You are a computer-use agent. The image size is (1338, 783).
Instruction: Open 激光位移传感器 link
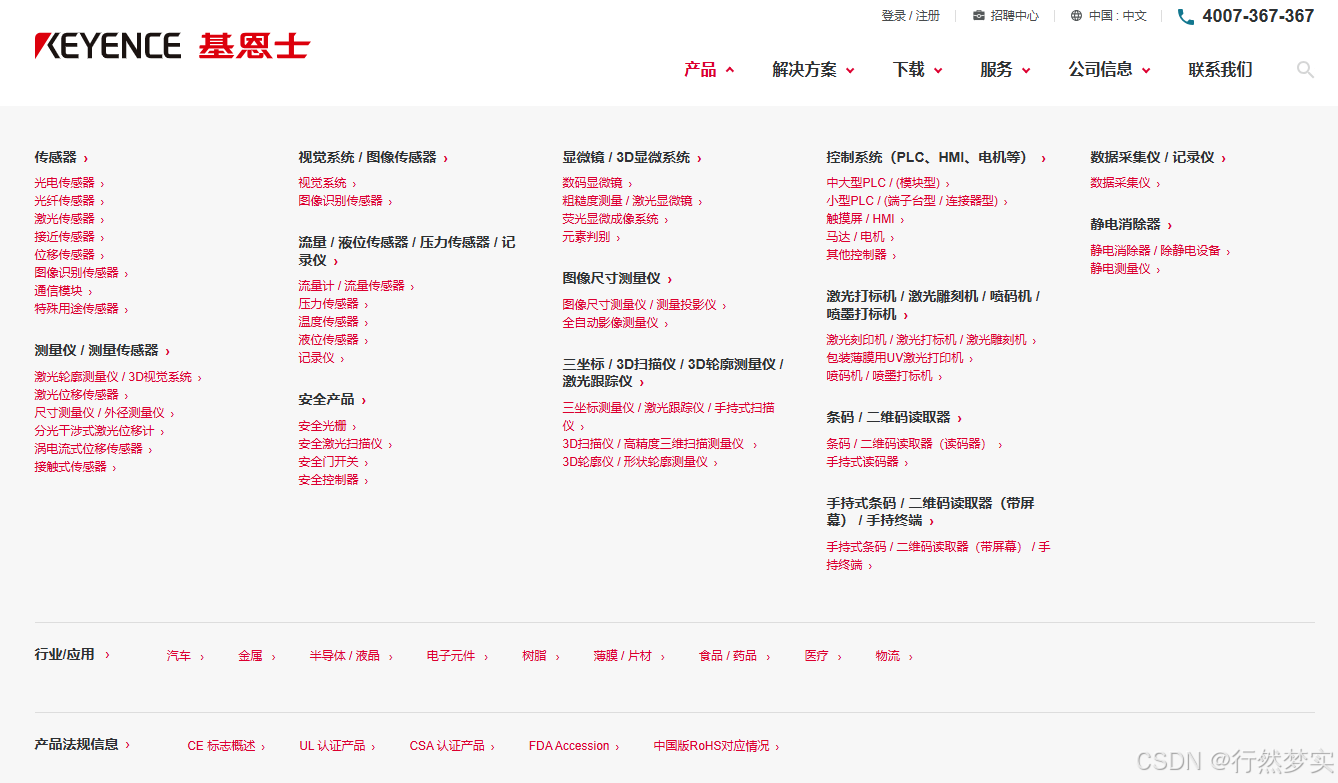tap(81, 395)
